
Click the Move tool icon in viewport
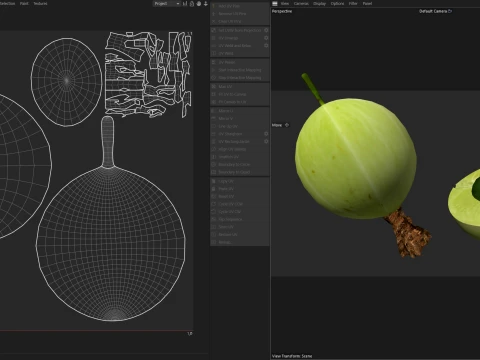pos(287,125)
